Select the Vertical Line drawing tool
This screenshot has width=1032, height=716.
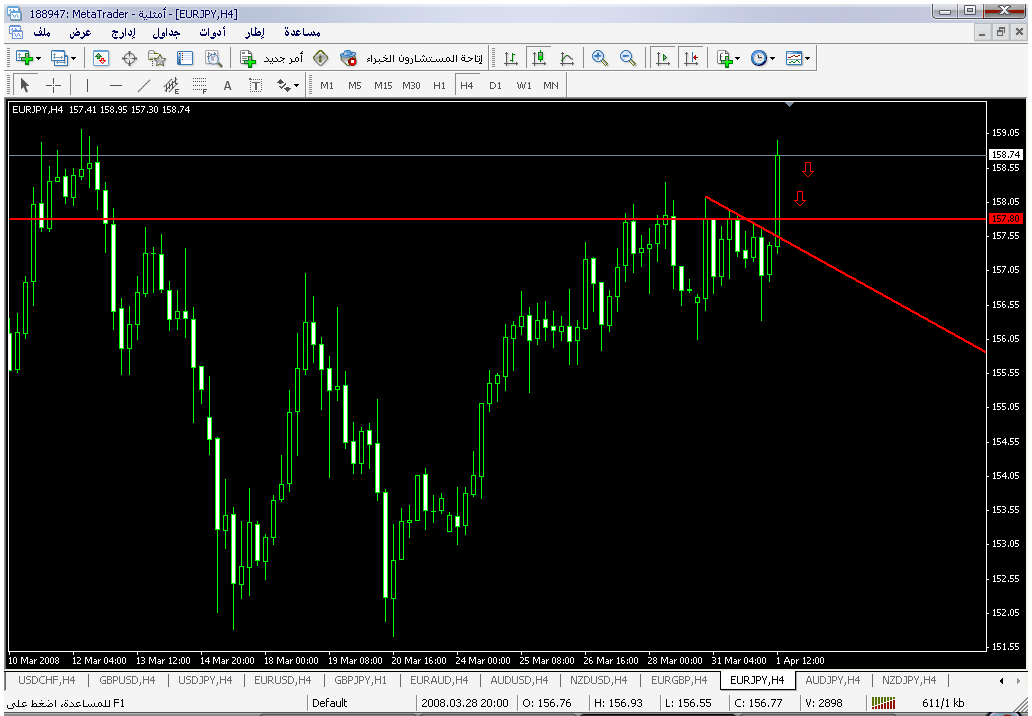pyautogui.click(x=88, y=86)
